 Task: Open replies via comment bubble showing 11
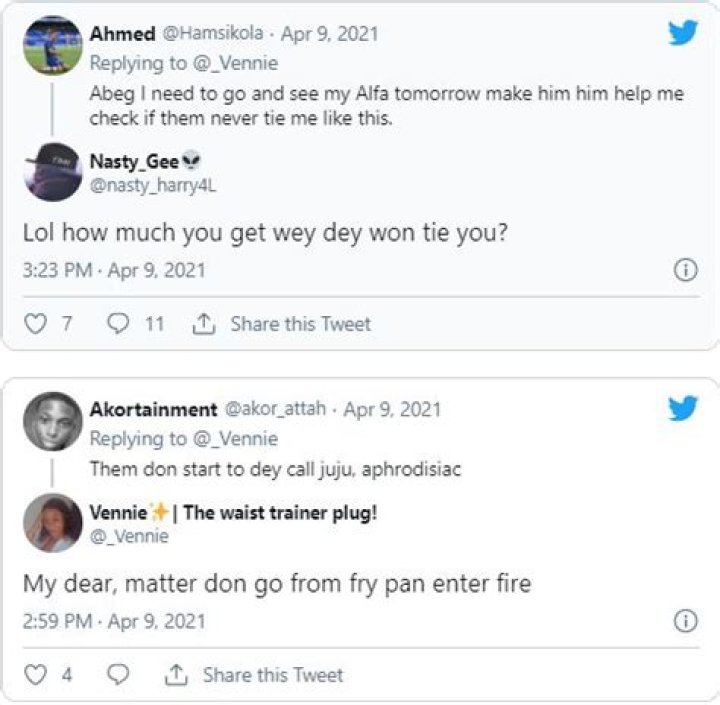point(118,324)
